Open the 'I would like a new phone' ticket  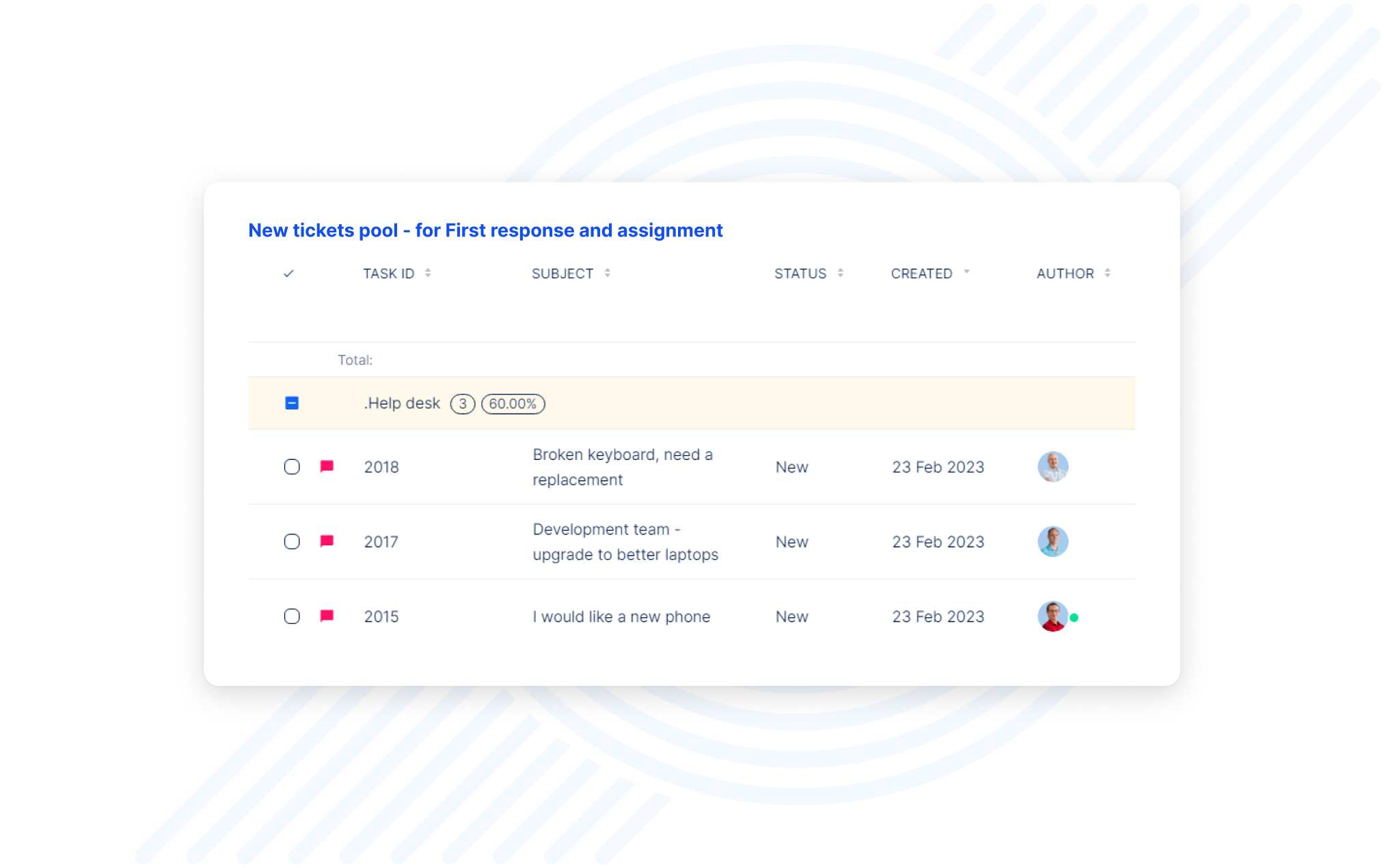[x=621, y=616]
